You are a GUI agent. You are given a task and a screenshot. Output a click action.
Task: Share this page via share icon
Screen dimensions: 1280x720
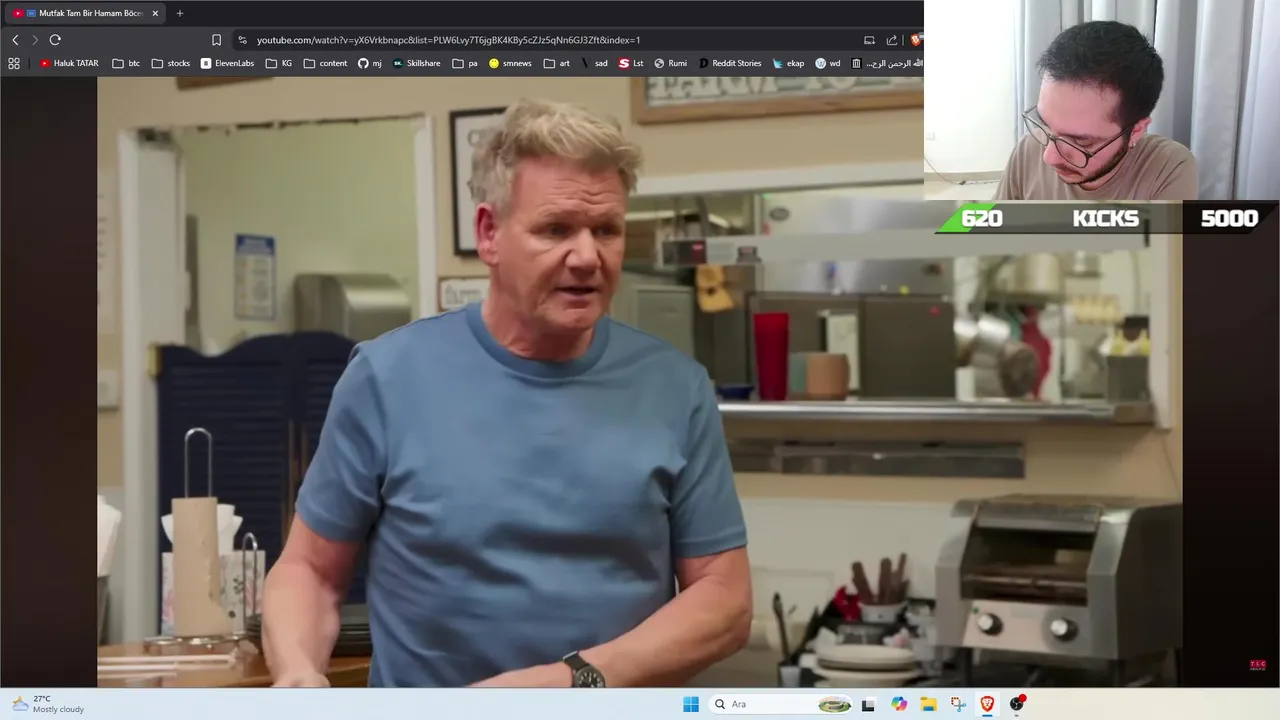[892, 40]
